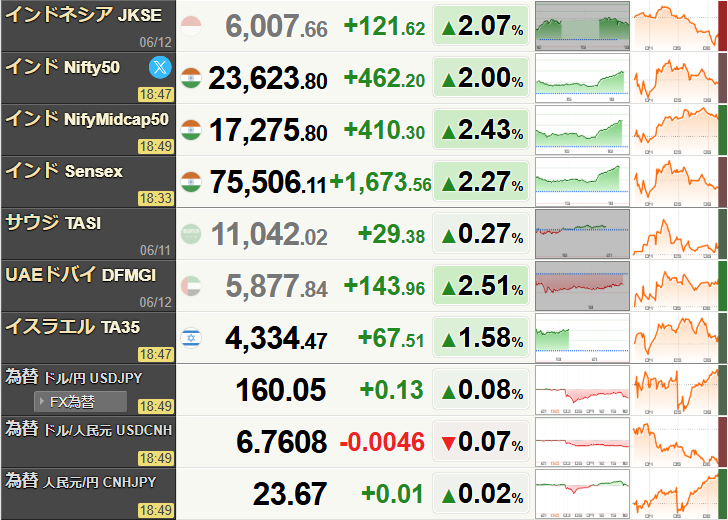Click the Indonesia flag icon
The image size is (728, 520).
191,26
